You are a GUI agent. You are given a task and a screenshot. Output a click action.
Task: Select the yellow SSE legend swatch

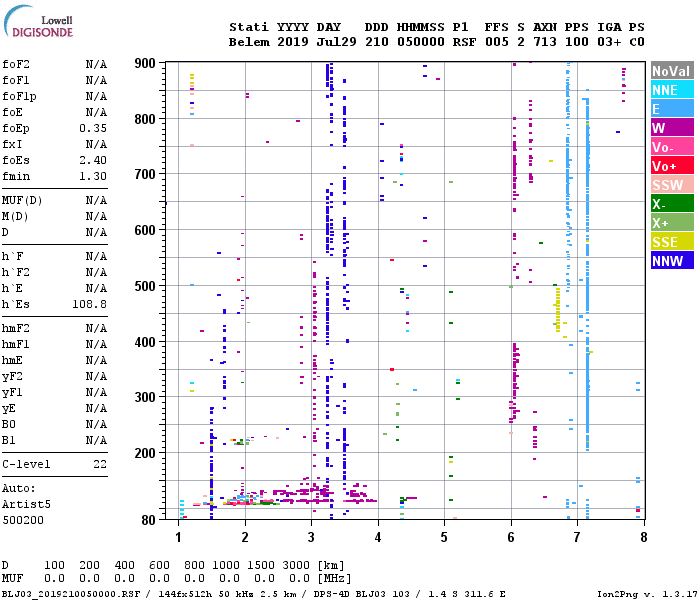pos(672,242)
